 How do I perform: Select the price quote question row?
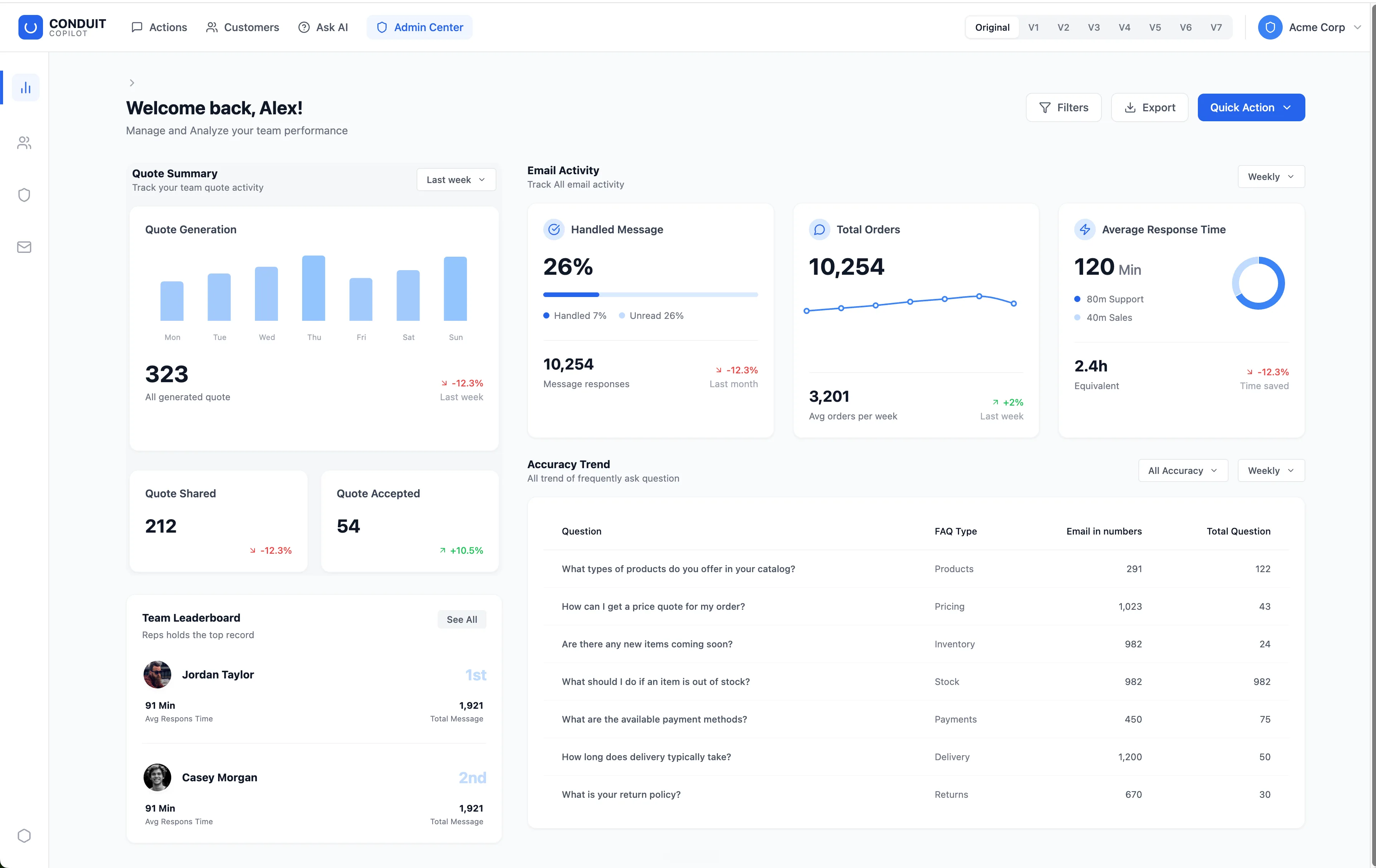click(x=916, y=606)
